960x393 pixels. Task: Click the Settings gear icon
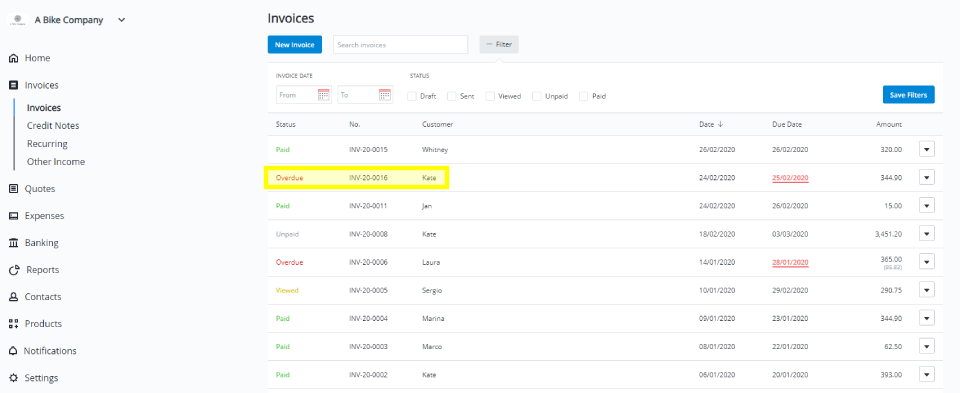point(13,378)
